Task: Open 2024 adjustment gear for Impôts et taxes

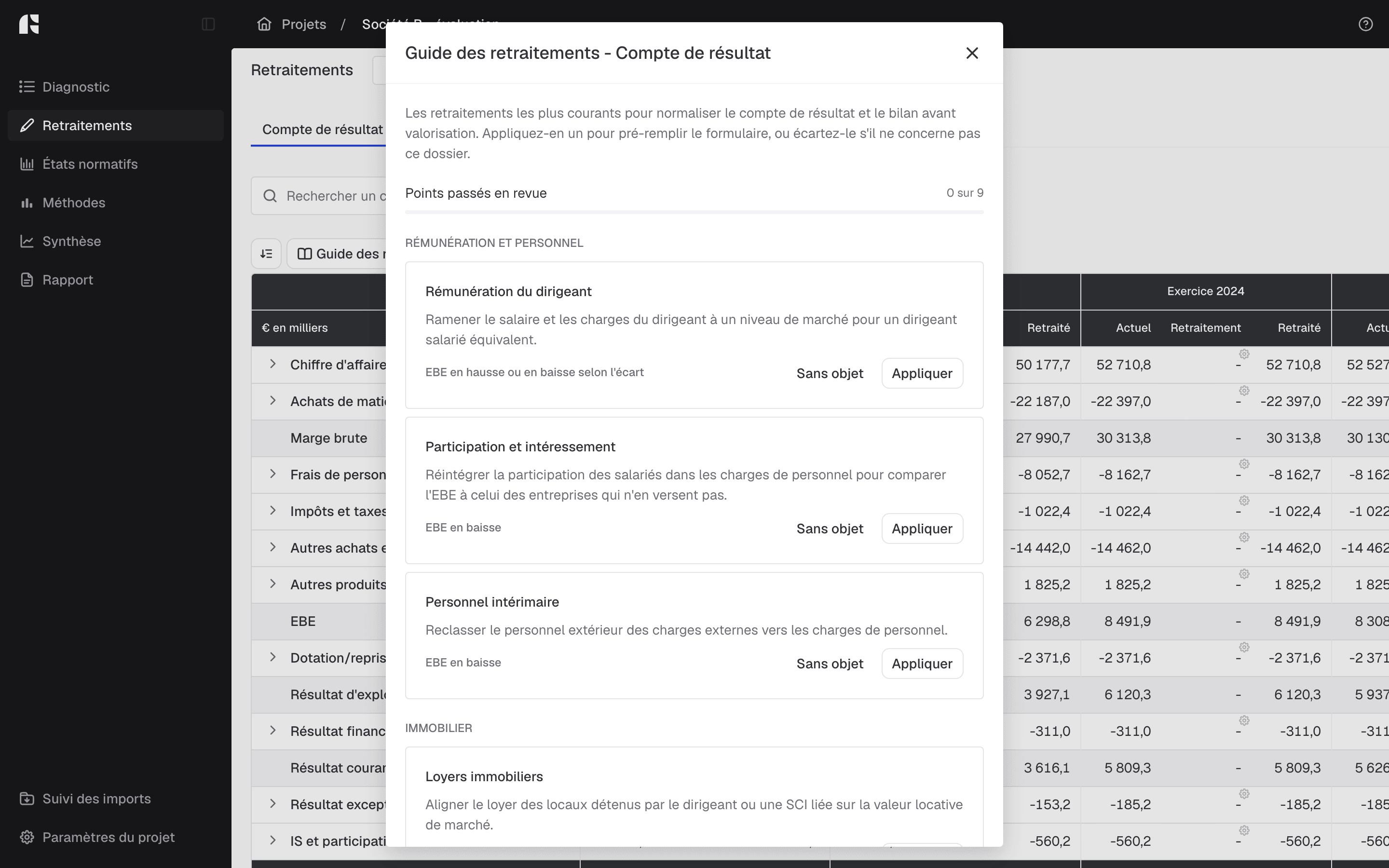Action: [x=1244, y=501]
